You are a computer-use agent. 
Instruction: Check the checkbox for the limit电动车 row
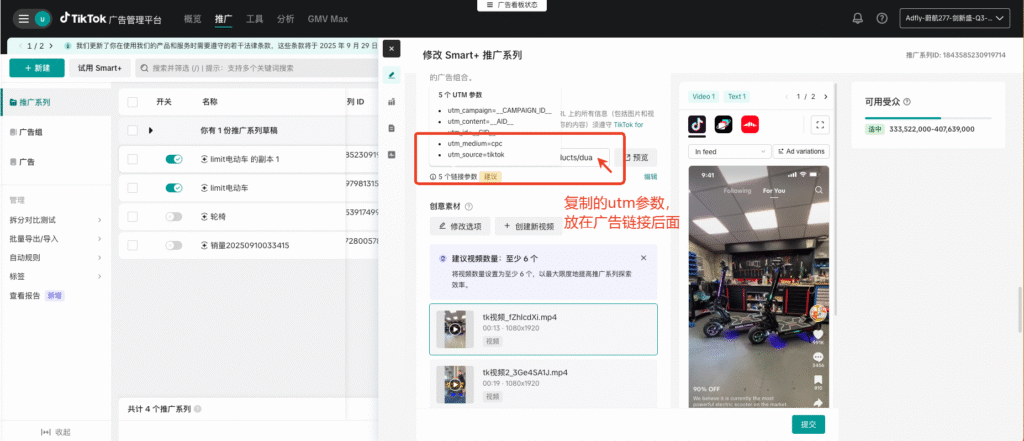coord(133,188)
